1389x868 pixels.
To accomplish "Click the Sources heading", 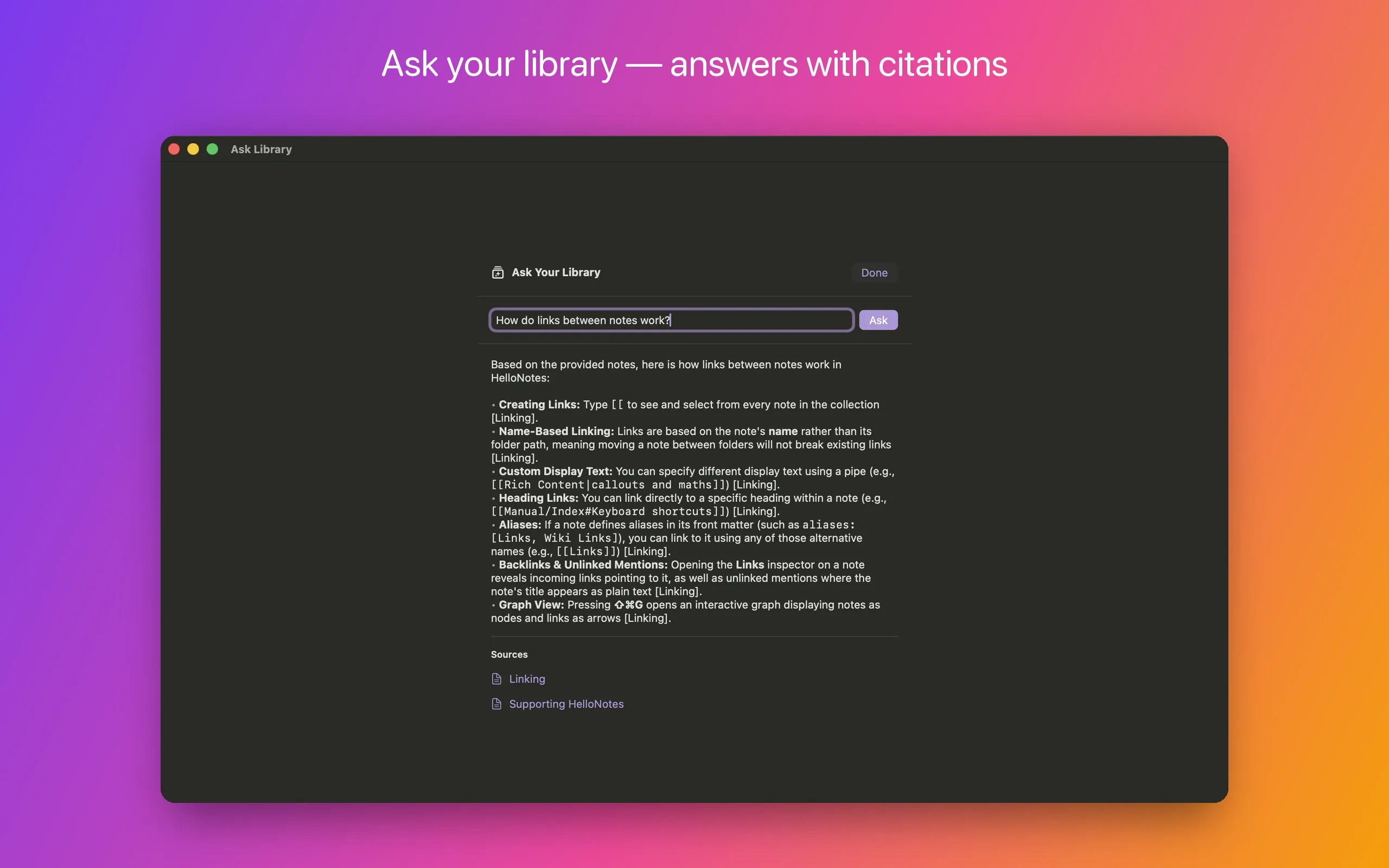I will [x=509, y=654].
